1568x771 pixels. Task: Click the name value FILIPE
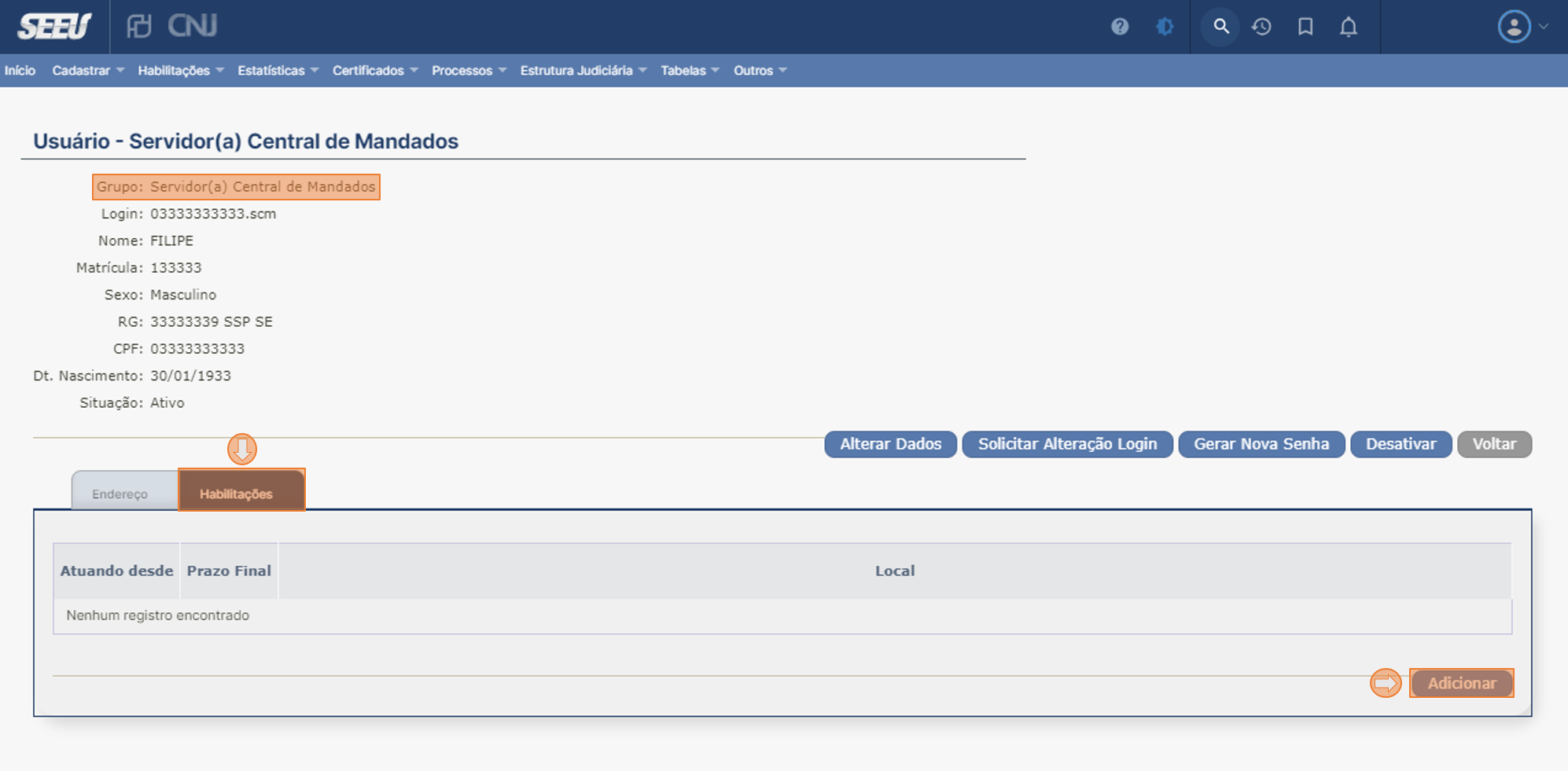coord(171,240)
